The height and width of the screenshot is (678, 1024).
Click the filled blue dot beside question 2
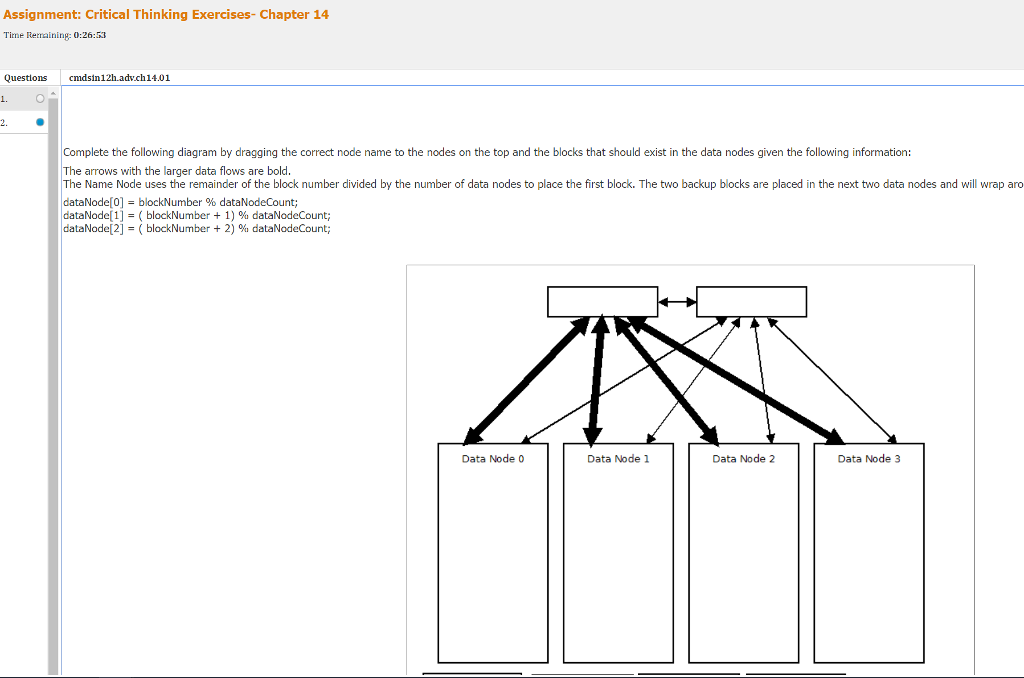pos(39,120)
